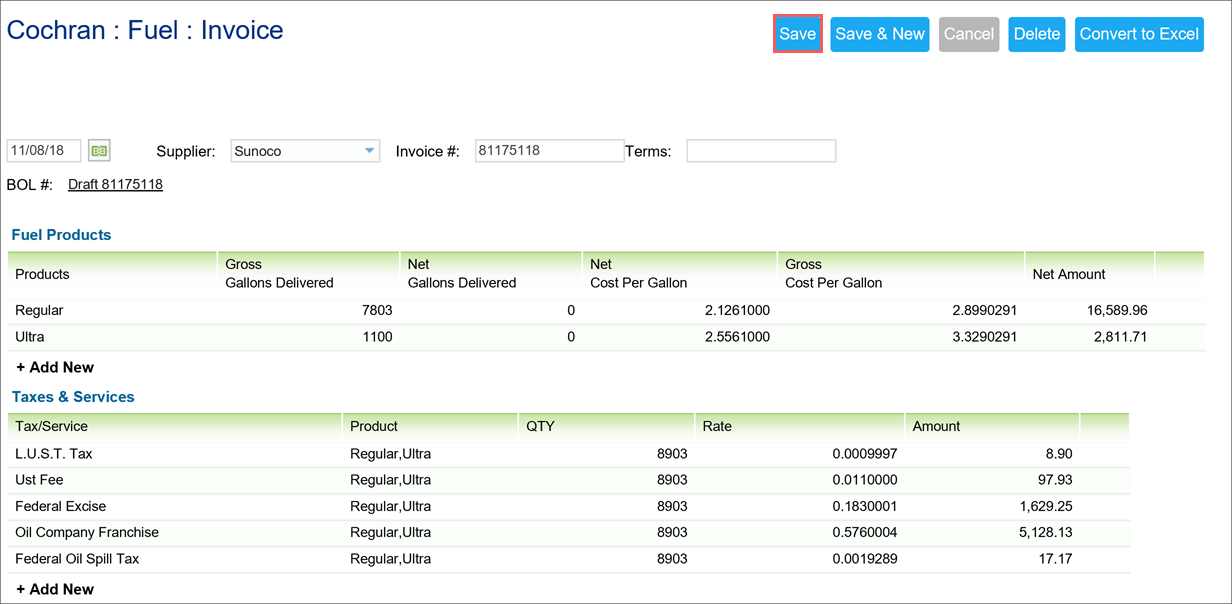Viewport: 1232px width, 604px height.
Task: Click Federal Excise rate 0.1830001
Action: (x=865, y=506)
